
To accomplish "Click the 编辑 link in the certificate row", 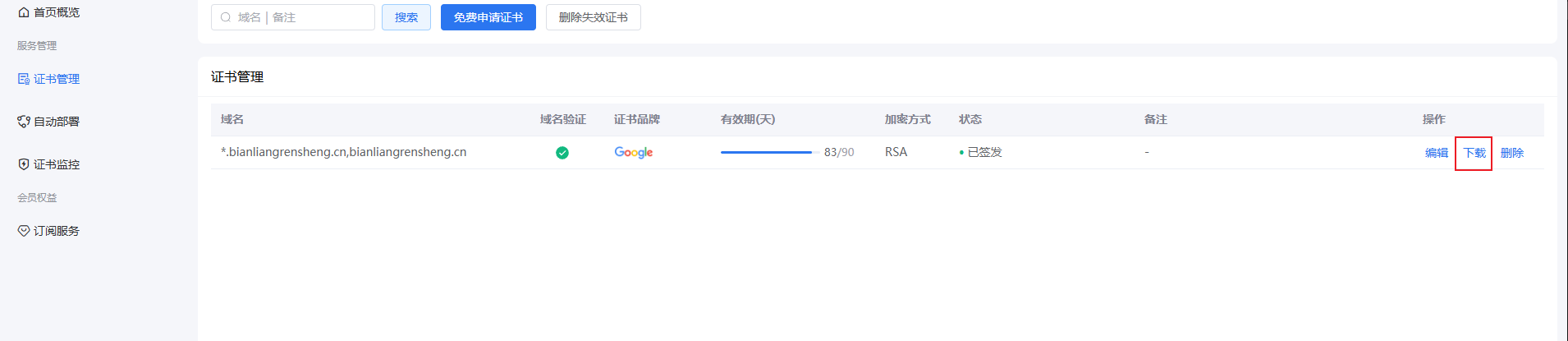I will (x=1436, y=153).
